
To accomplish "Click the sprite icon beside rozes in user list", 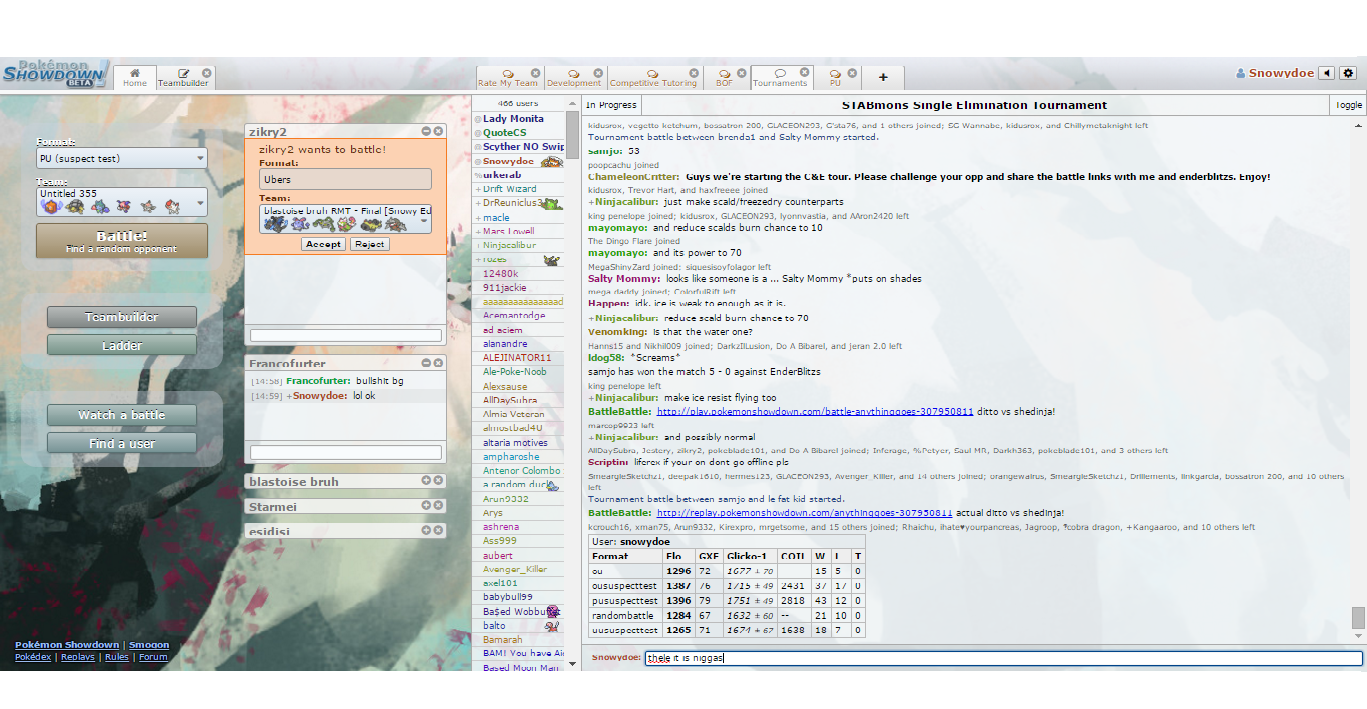I will tap(550, 260).
